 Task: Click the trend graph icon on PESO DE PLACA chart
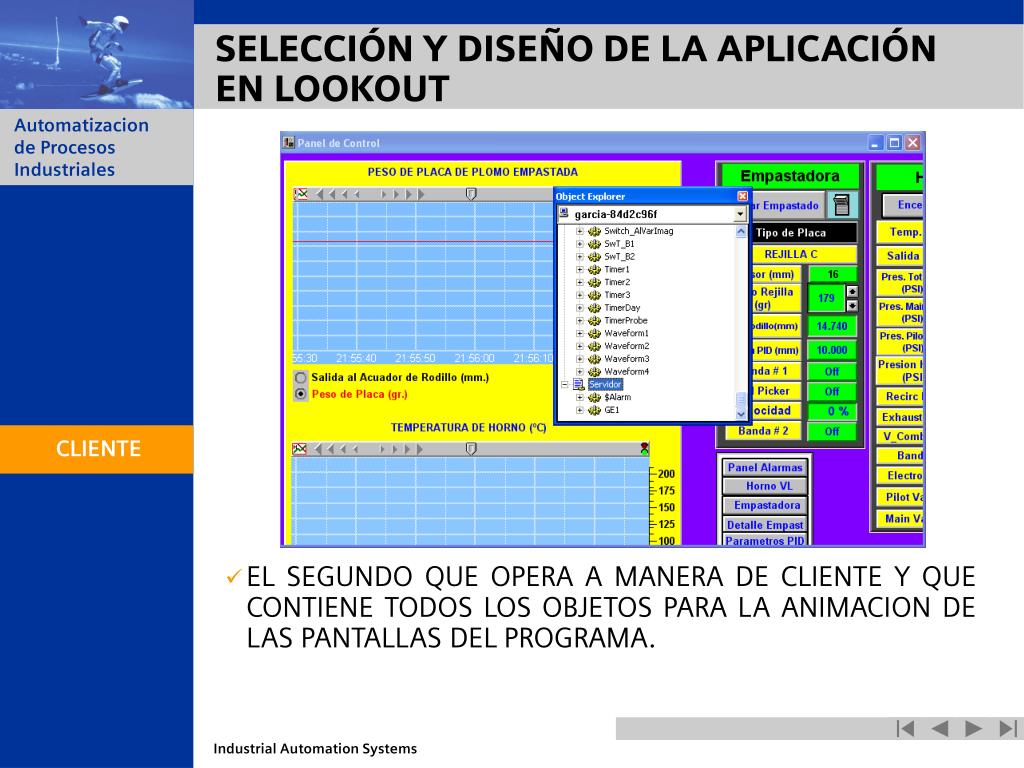click(x=301, y=194)
